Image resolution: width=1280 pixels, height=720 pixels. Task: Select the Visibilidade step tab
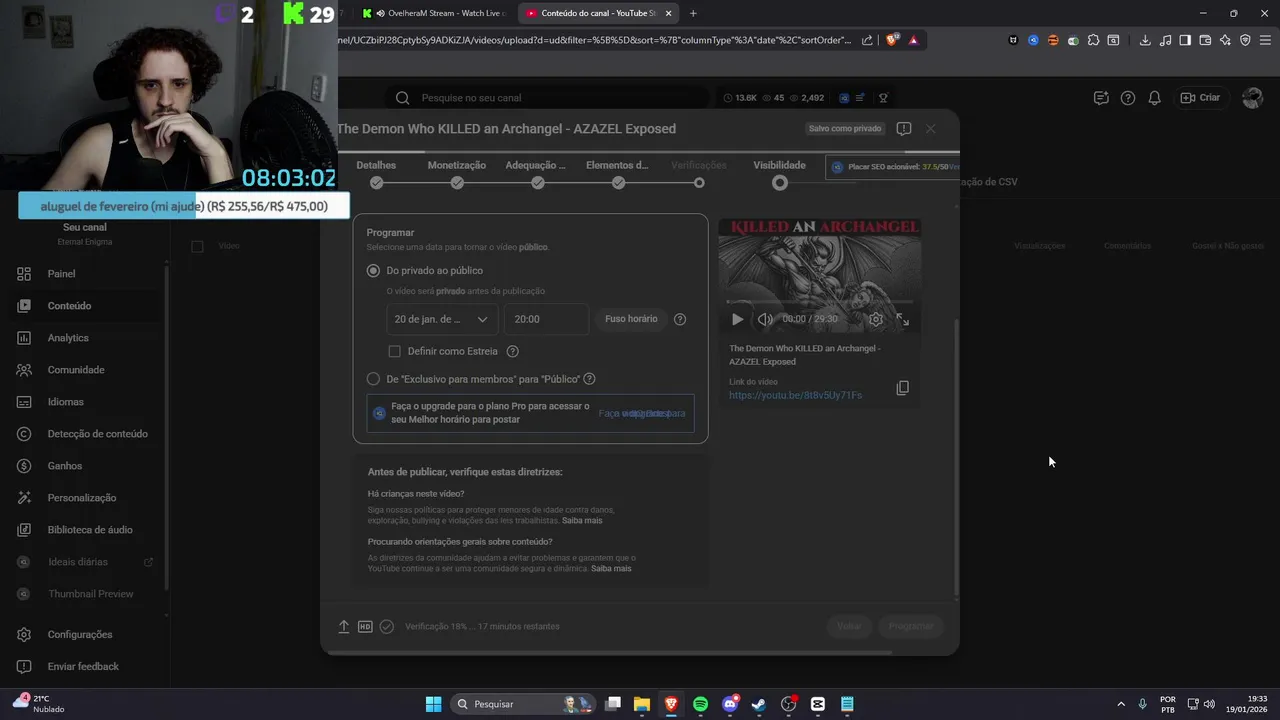[779, 173]
